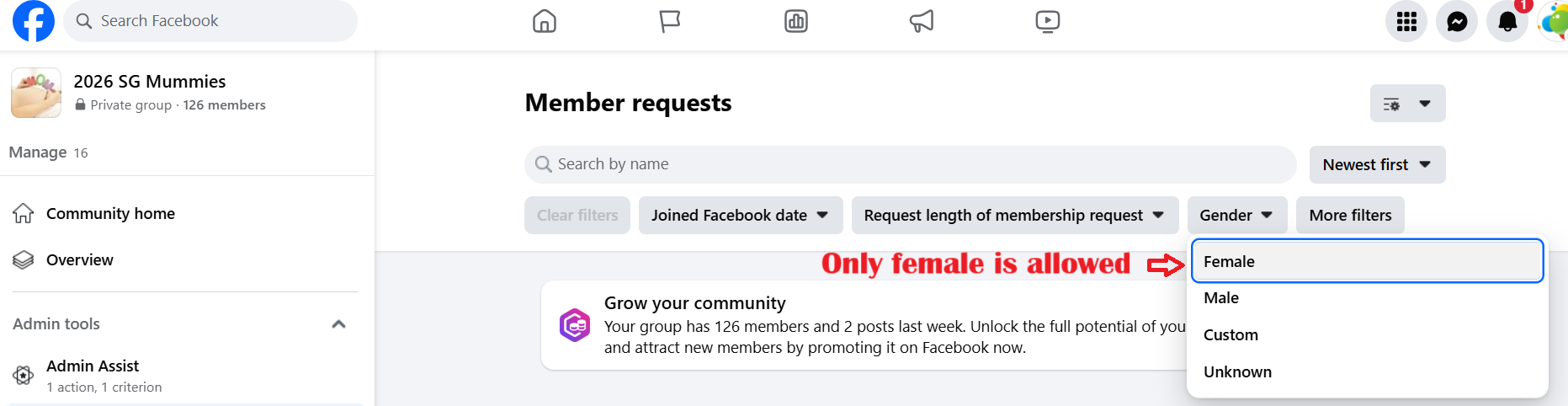The height and width of the screenshot is (406, 1568).
Task: Expand the Joined Facebook date filter
Action: 740,216
